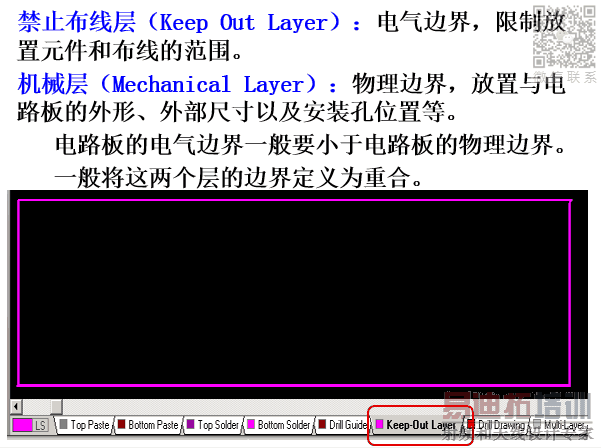
Task: Click the Top Solder purple color square
Action: pyautogui.click(x=190, y=424)
